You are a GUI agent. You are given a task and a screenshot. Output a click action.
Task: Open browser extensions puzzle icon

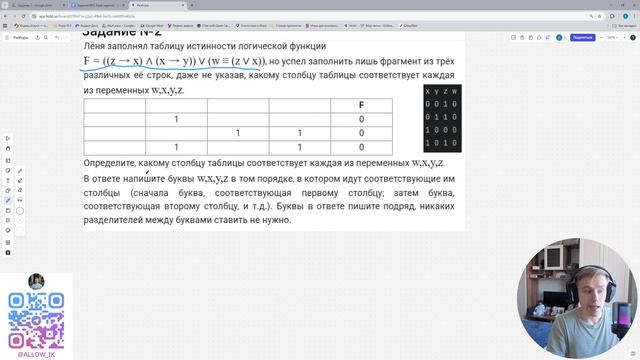coord(612,16)
